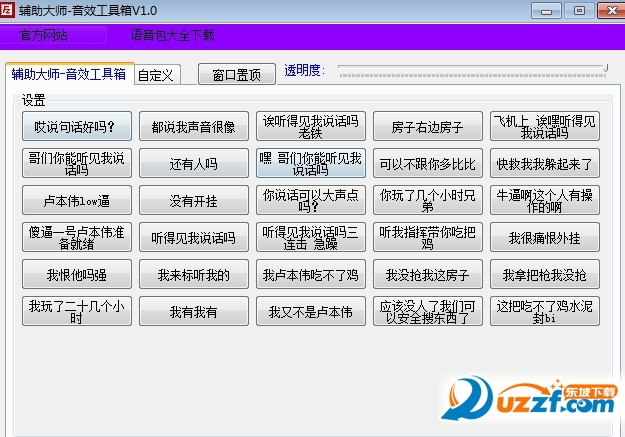Screen dimensions: 625x437
Task: Switch to the 辅助大师-音效工具箱 tab
Action: [x=69, y=74]
